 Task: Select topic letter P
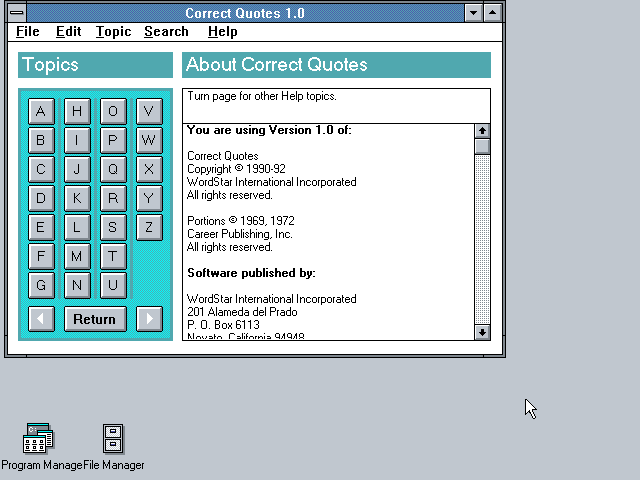pos(113,140)
